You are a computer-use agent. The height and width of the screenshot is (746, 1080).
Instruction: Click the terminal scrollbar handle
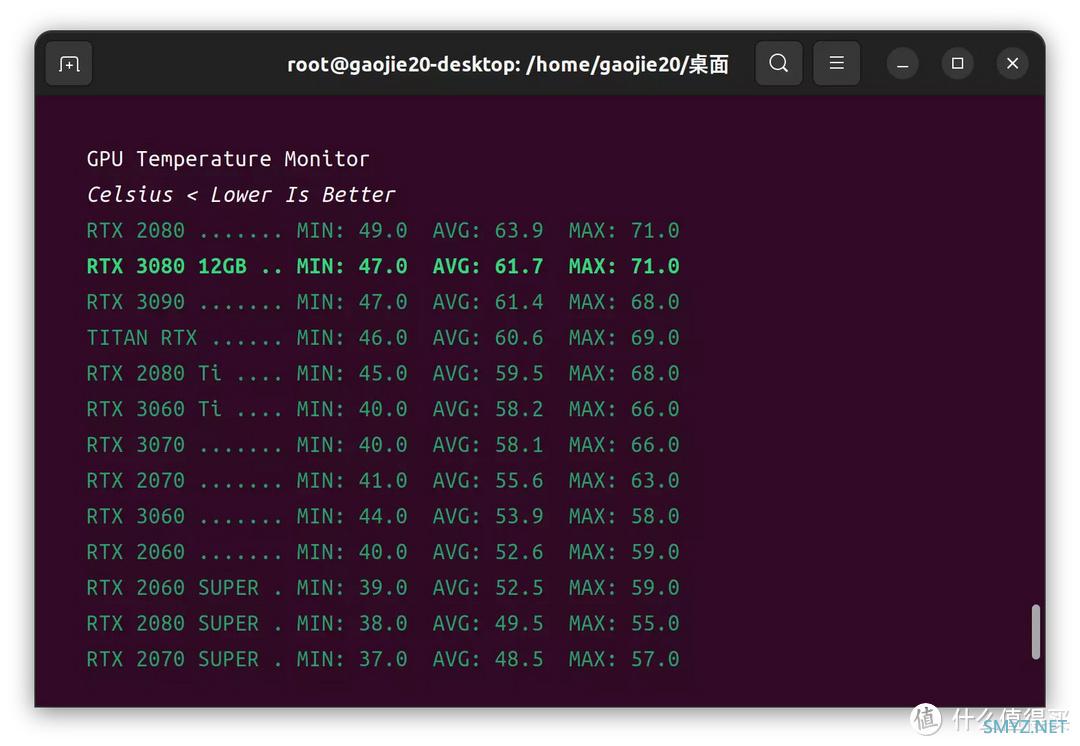coord(1035,632)
